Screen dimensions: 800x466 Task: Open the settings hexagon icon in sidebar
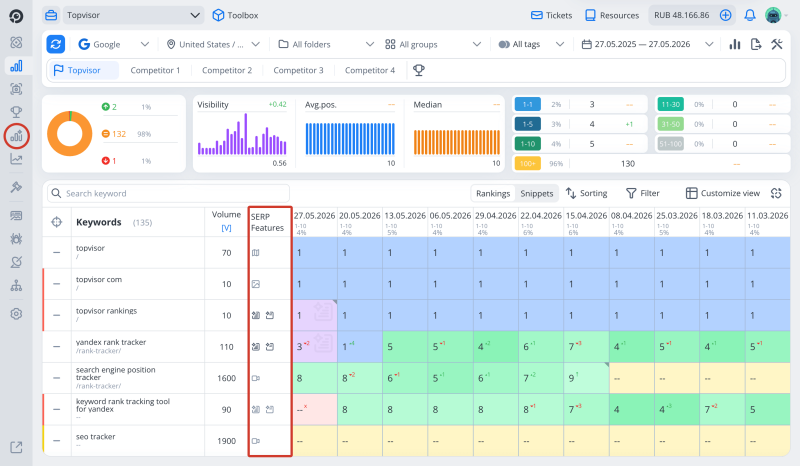[x=16, y=313]
